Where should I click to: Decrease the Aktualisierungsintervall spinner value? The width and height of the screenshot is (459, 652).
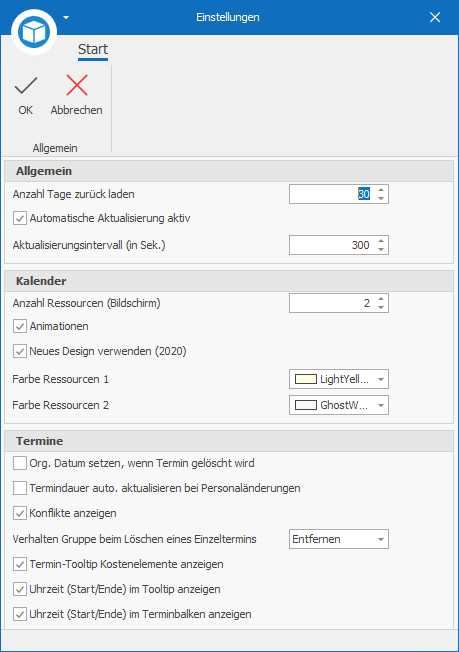point(381,249)
